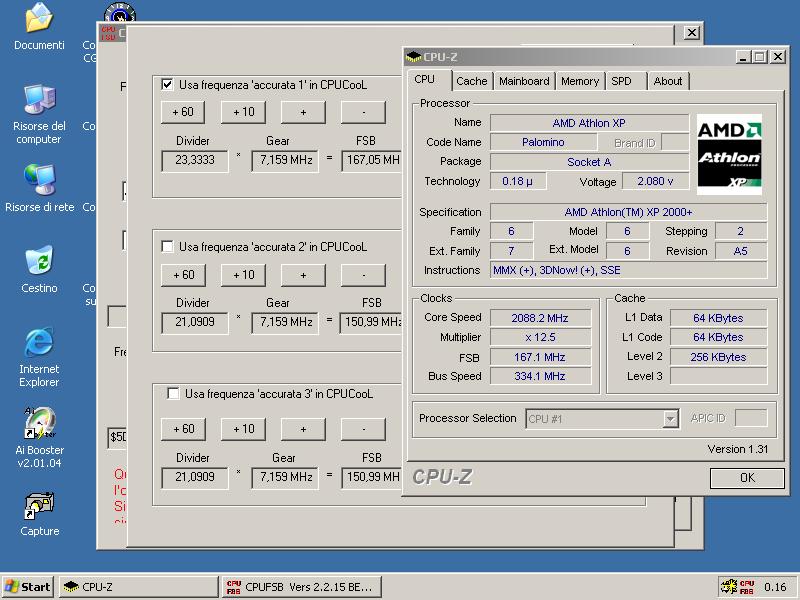Click FSB field showing 167,05 MHz
Viewport: 800px width, 600px height.
(372, 160)
